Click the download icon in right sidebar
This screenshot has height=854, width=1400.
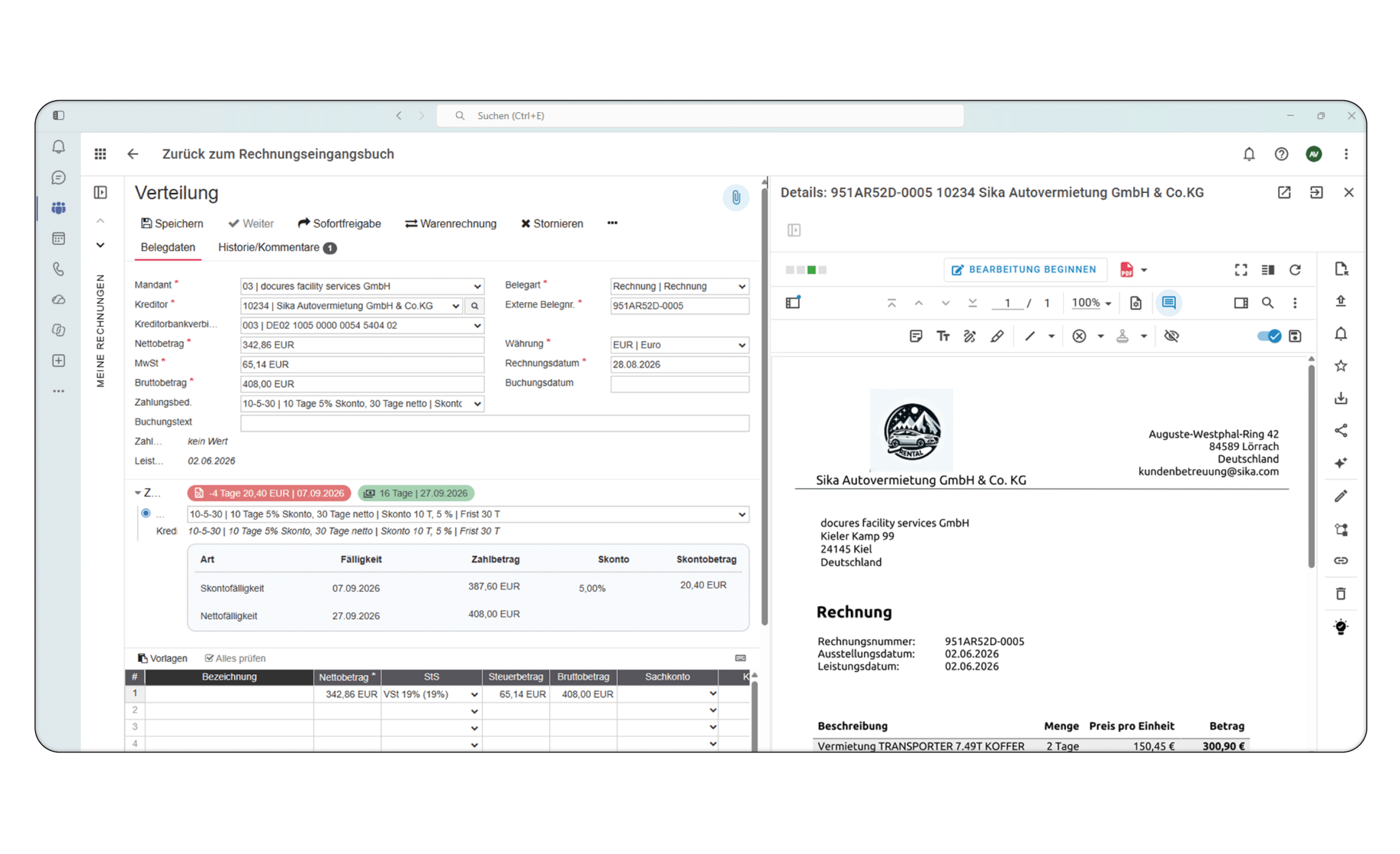tap(1341, 399)
